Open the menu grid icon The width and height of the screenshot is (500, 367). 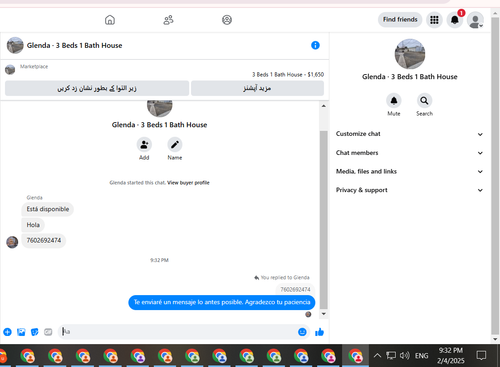click(x=434, y=20)
